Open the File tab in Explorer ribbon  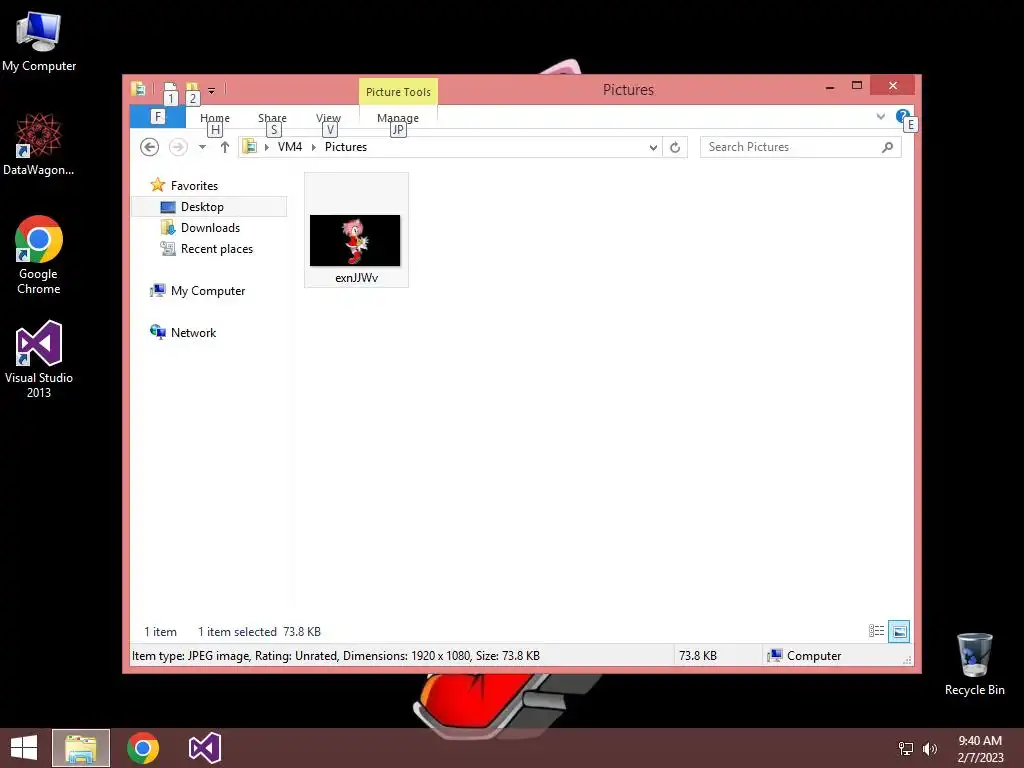tap(157, 117)
